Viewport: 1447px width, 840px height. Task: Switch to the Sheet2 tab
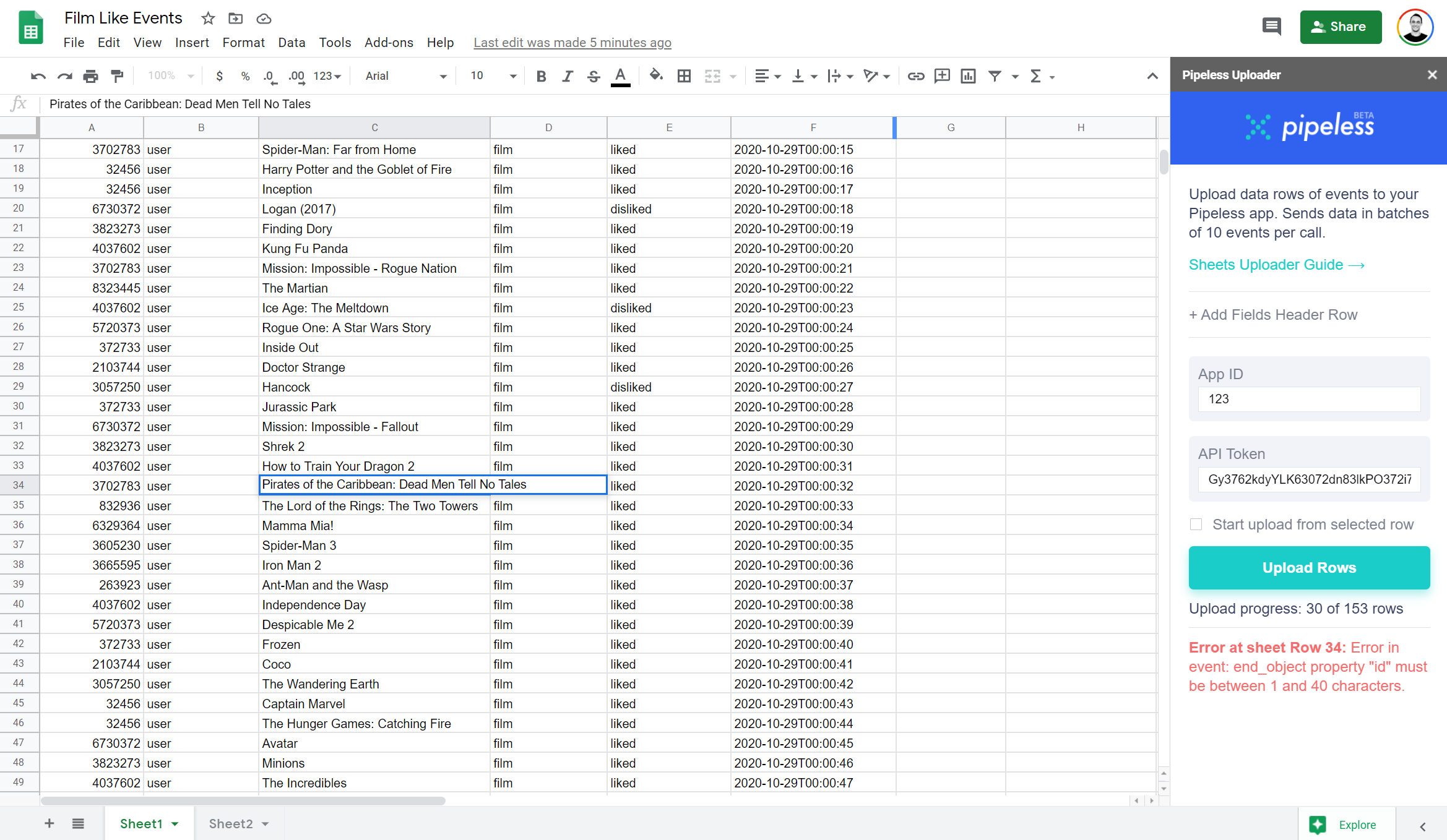[230, 824]
